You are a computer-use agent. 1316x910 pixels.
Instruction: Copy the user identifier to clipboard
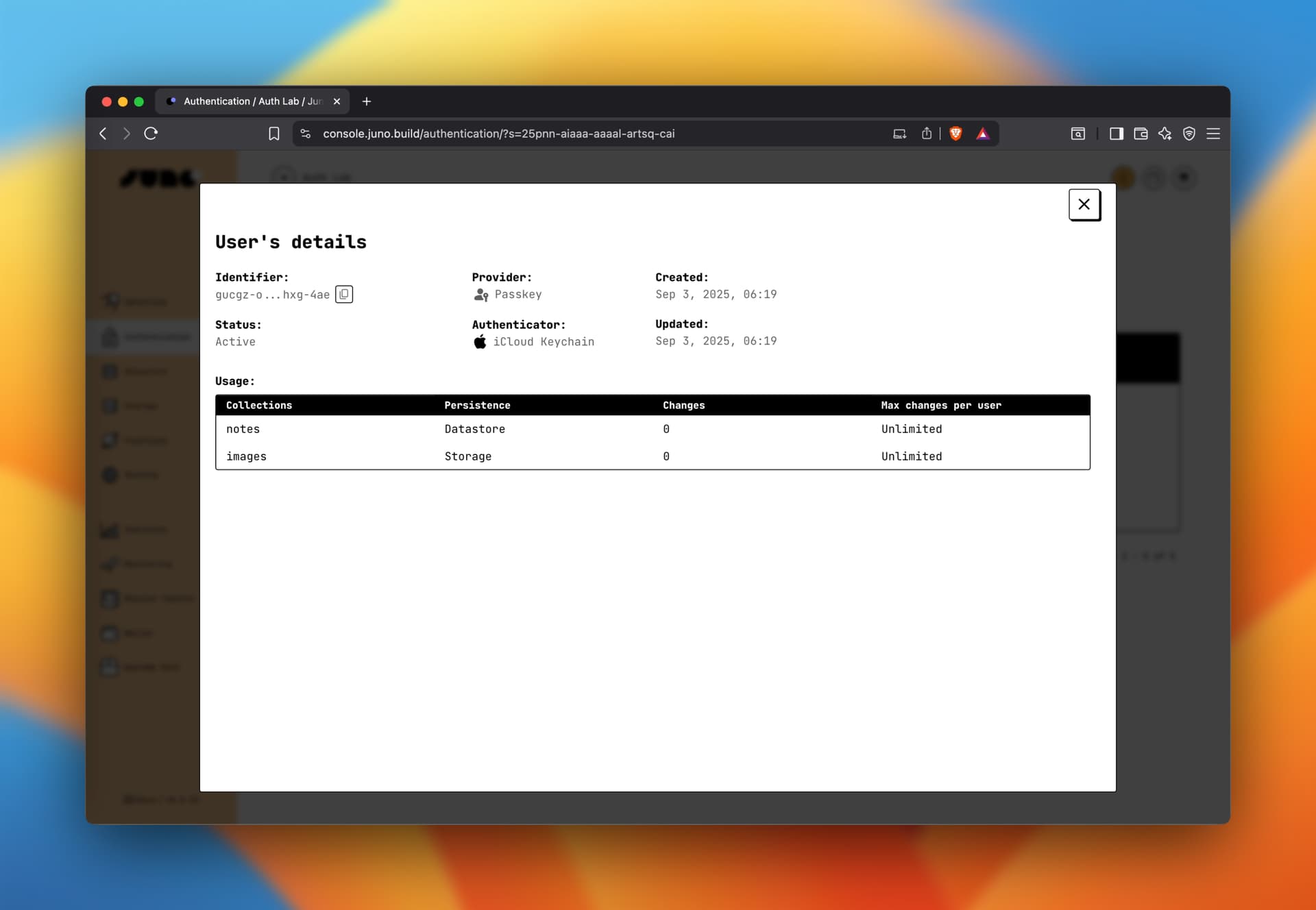click(343, 295)
